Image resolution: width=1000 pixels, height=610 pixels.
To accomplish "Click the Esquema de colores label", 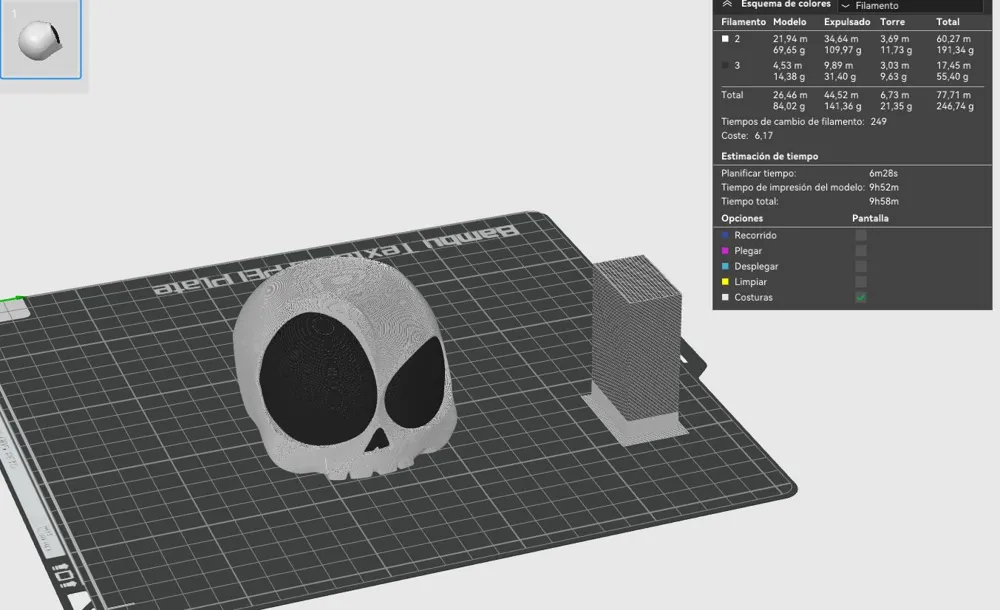I will (x=786, y=4).
